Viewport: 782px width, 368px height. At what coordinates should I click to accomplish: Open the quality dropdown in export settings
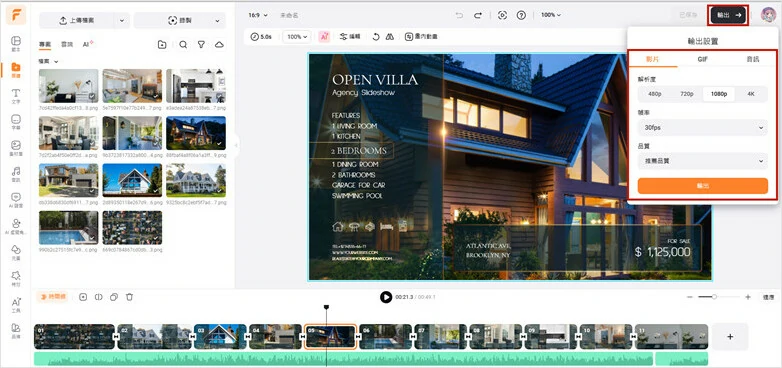(x=703, y=161)
